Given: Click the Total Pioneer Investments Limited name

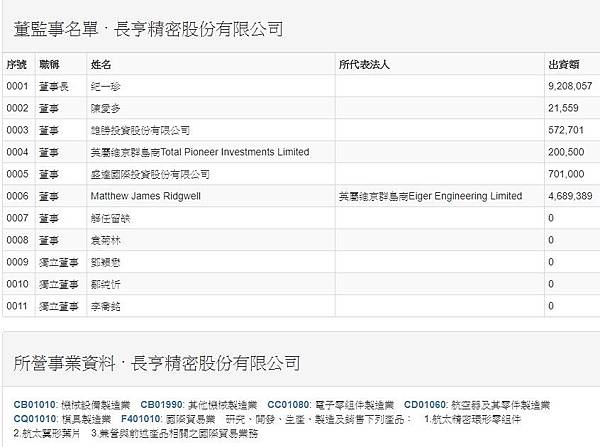Looking at the screenshot, I should pos(200,152).
